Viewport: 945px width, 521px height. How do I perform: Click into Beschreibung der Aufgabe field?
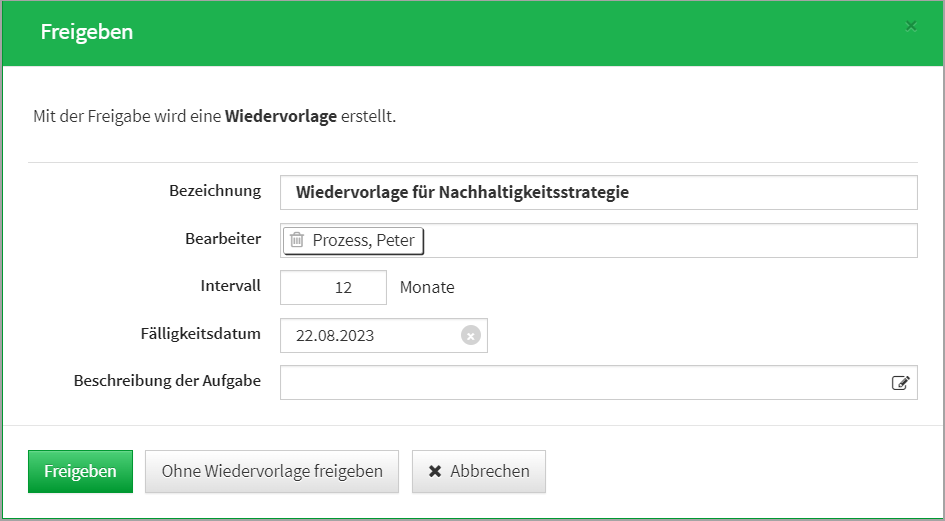click(580, 382)
